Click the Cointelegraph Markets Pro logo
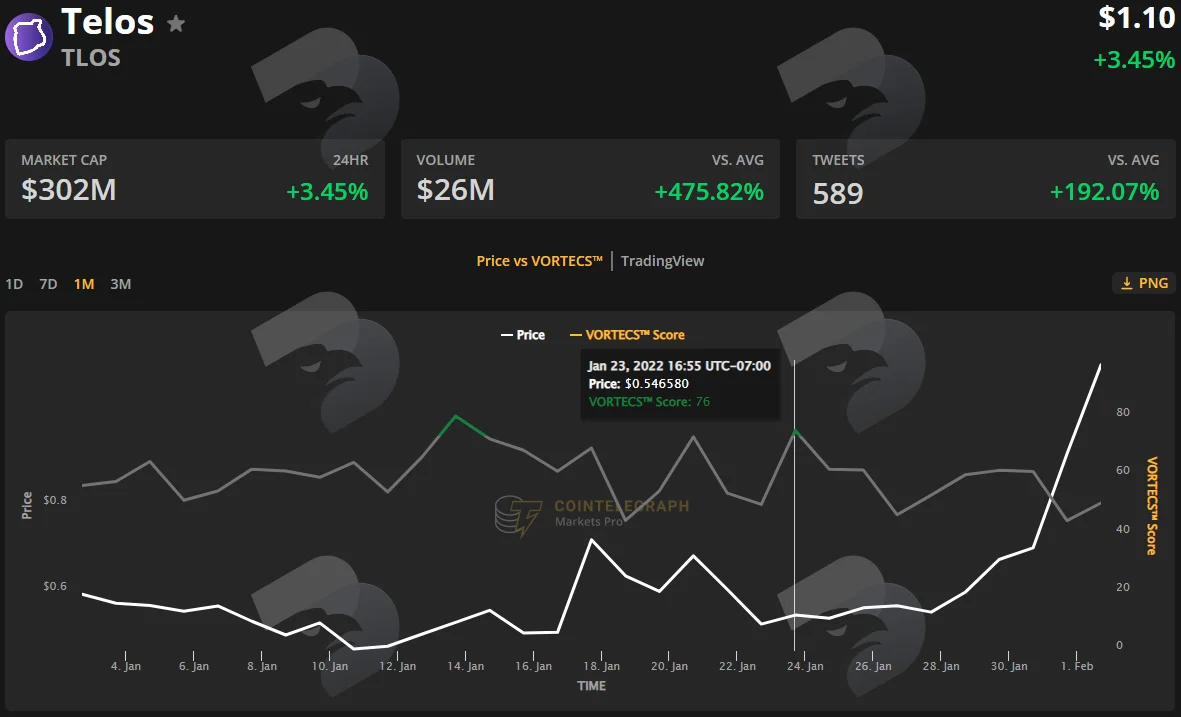The width and height of the screenshot is (1181, 717). (592, 514)
